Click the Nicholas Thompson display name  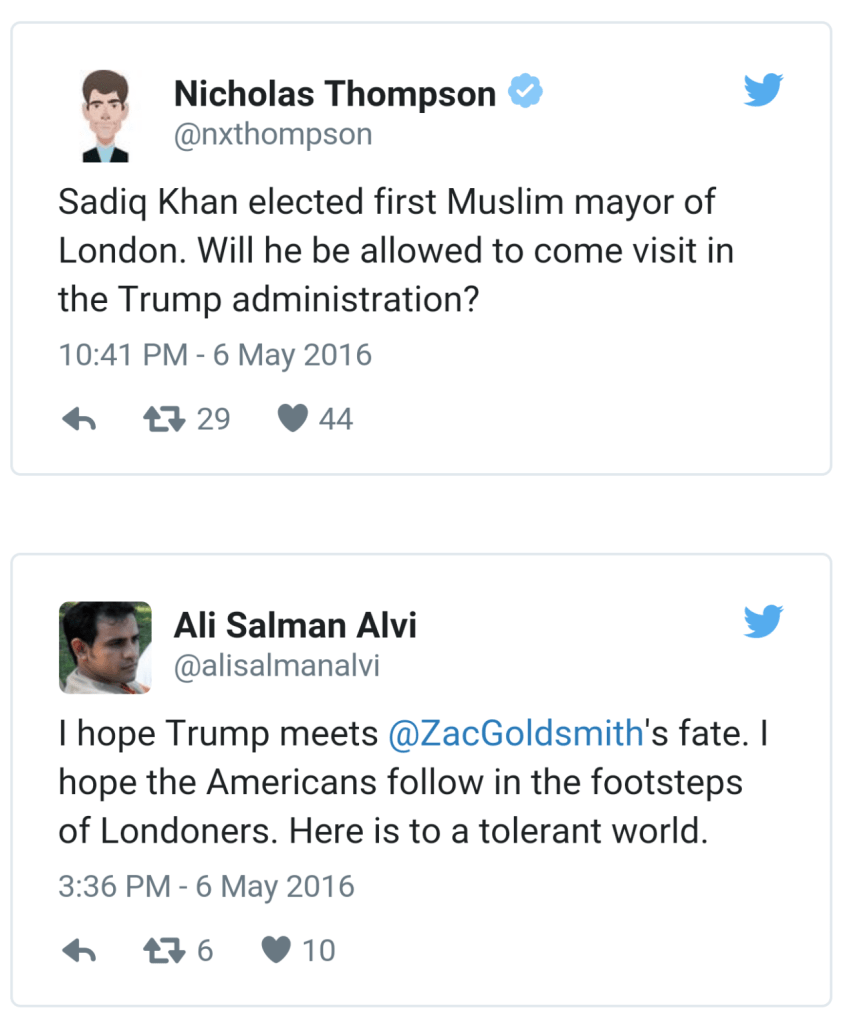[334, 94]
